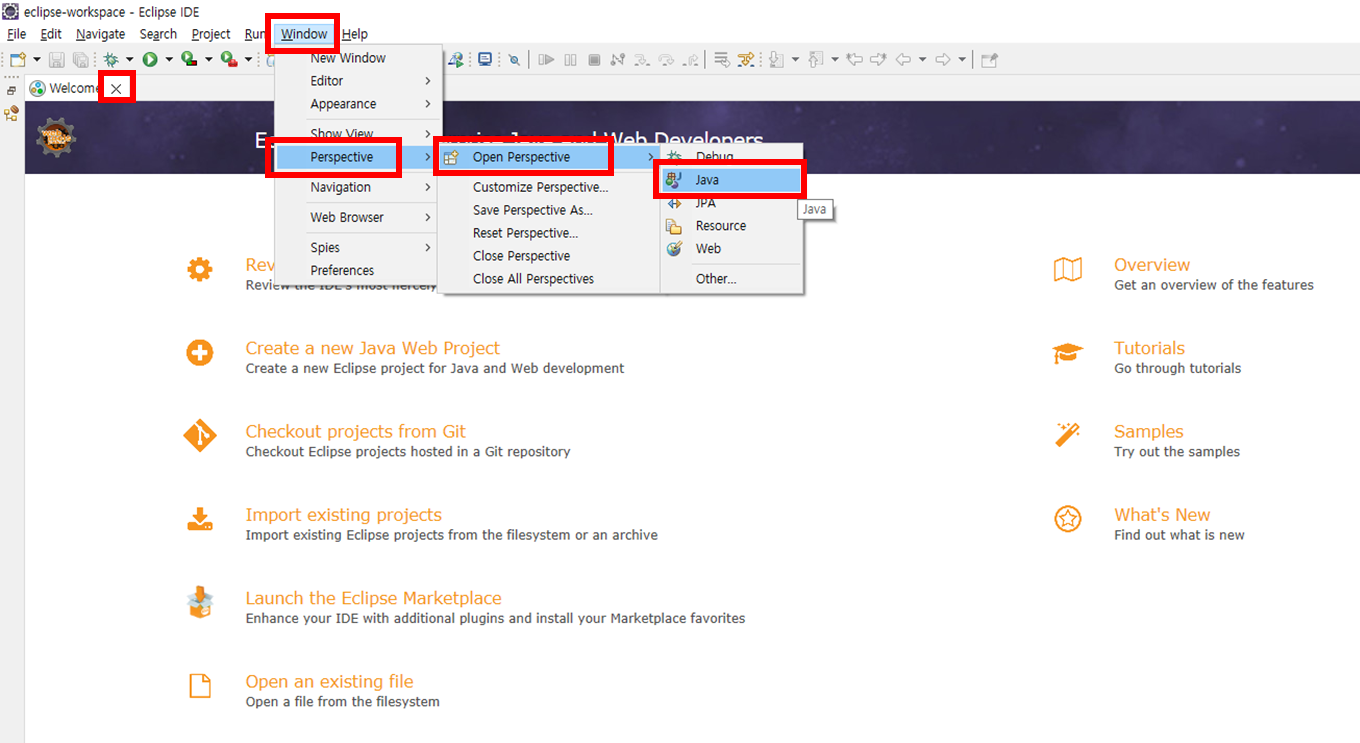Click the Terminate stop icon
1360x743 pixels.
(x=594, y=60)
